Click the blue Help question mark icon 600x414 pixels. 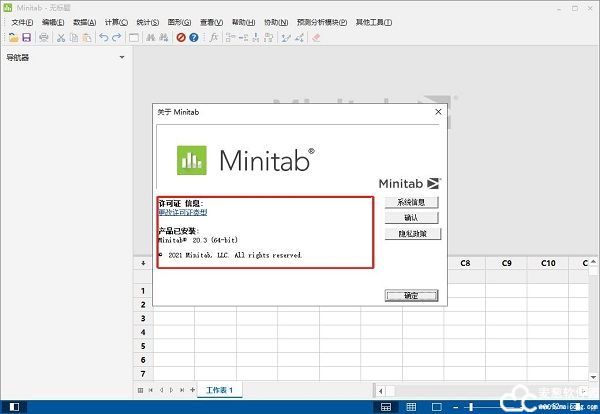194,37
